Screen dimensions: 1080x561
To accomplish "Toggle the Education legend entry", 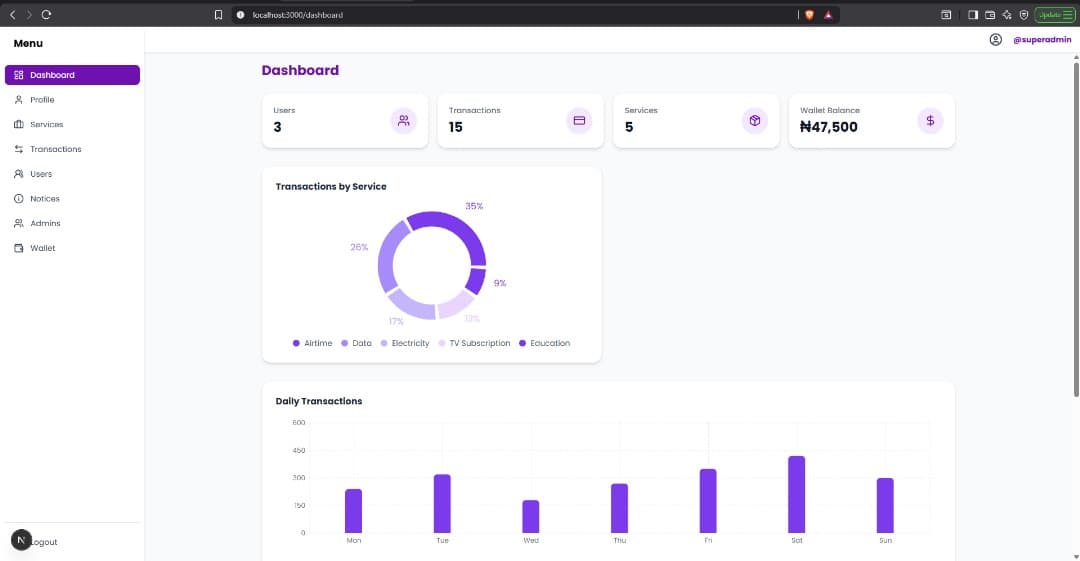I will (x=544, y=343).
